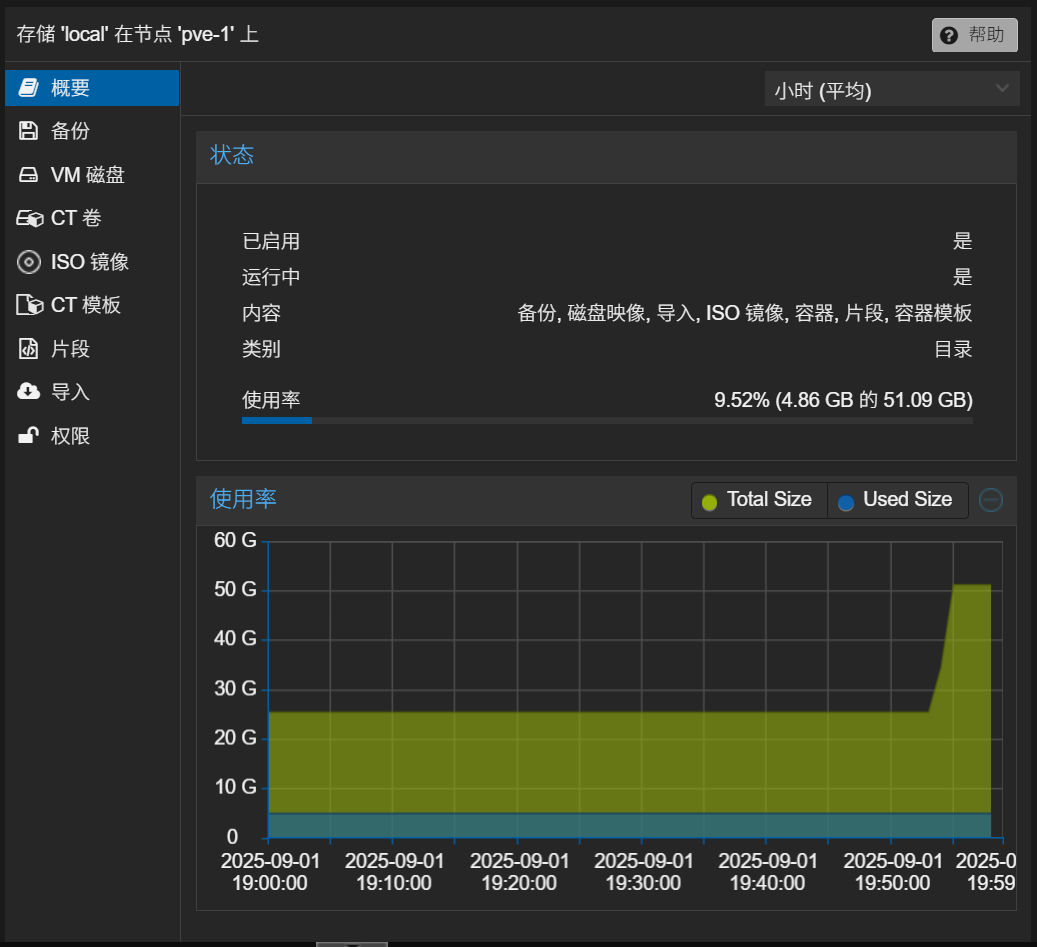Collapse the usage chart with the minus control

pos(990,499)
